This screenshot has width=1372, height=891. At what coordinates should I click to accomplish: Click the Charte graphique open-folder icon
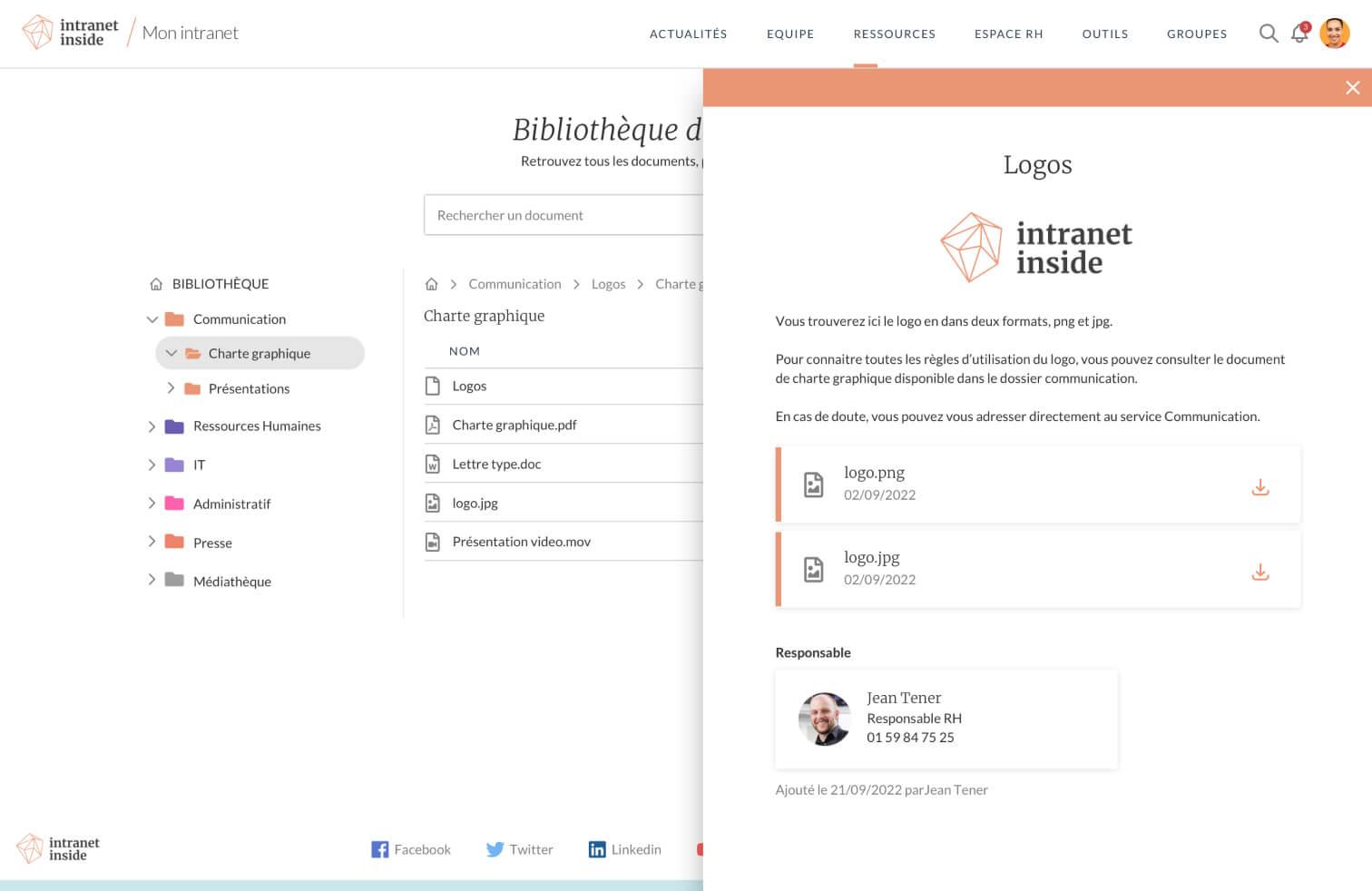click(x=193, y=354)
